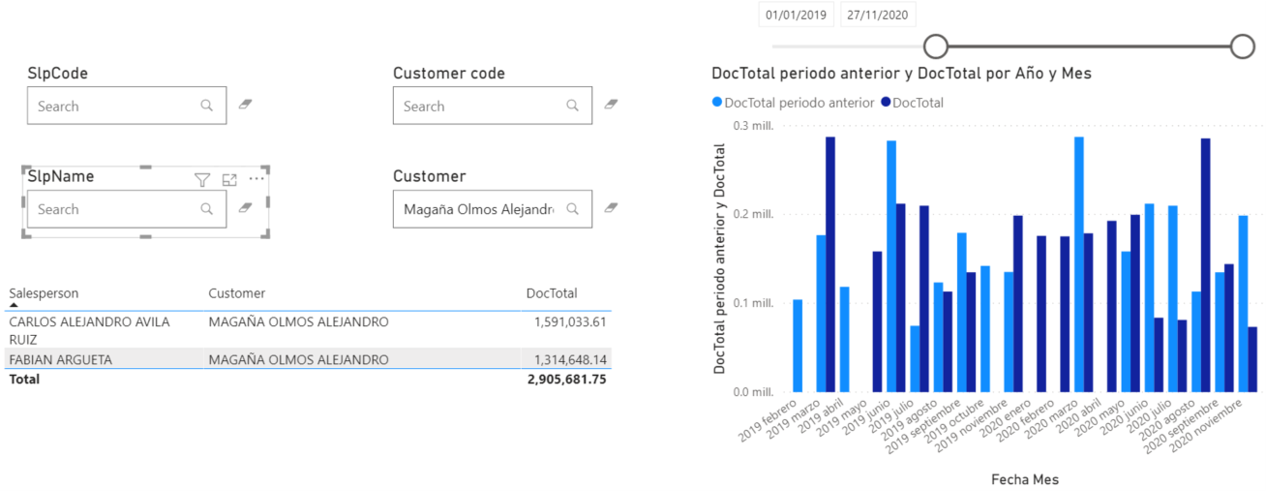Click the DocTotal periodo anterior legend swatch
1266x491 pixels.
tap(717, 102)
